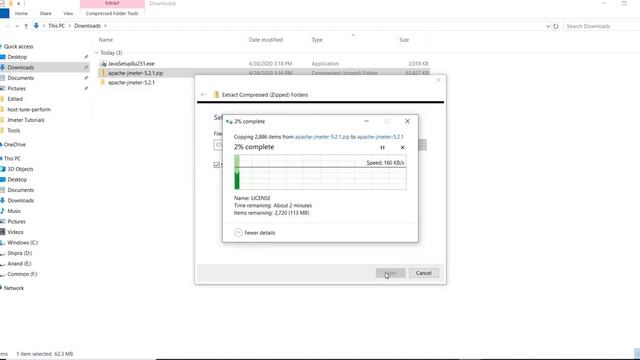640x360 pixels.
Task: Click the copy progress graph
Action: [320, 172]
